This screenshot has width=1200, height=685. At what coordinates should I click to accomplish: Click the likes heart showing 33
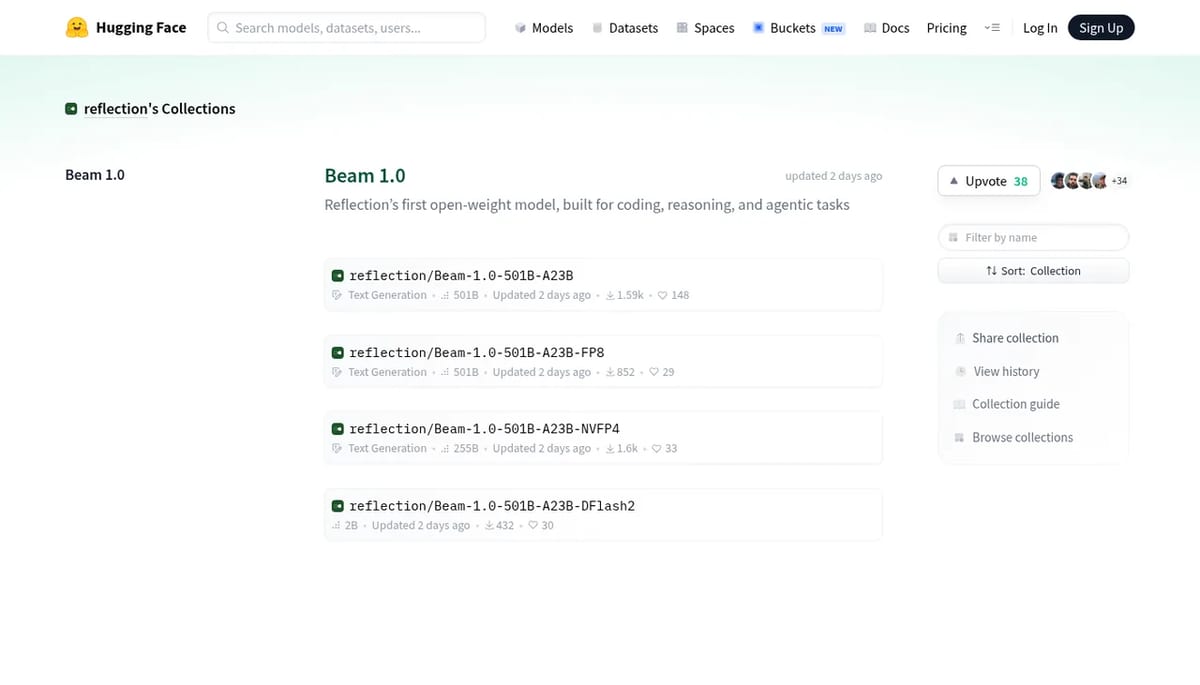pyautogui.click(x=657, y=448)
